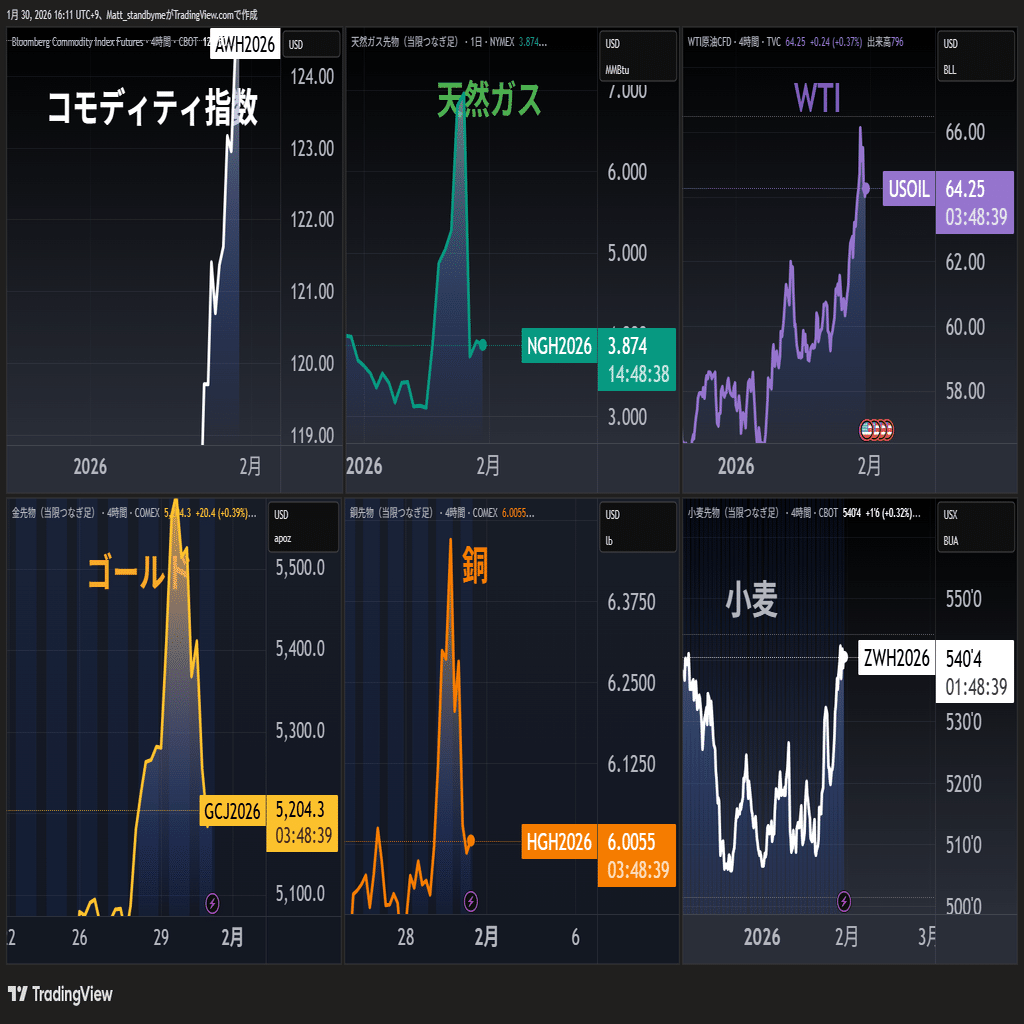This screenshot has height=1024, width=1024.
Task: Click the last-price dot on the wheat line
Action: click(844, 657)
